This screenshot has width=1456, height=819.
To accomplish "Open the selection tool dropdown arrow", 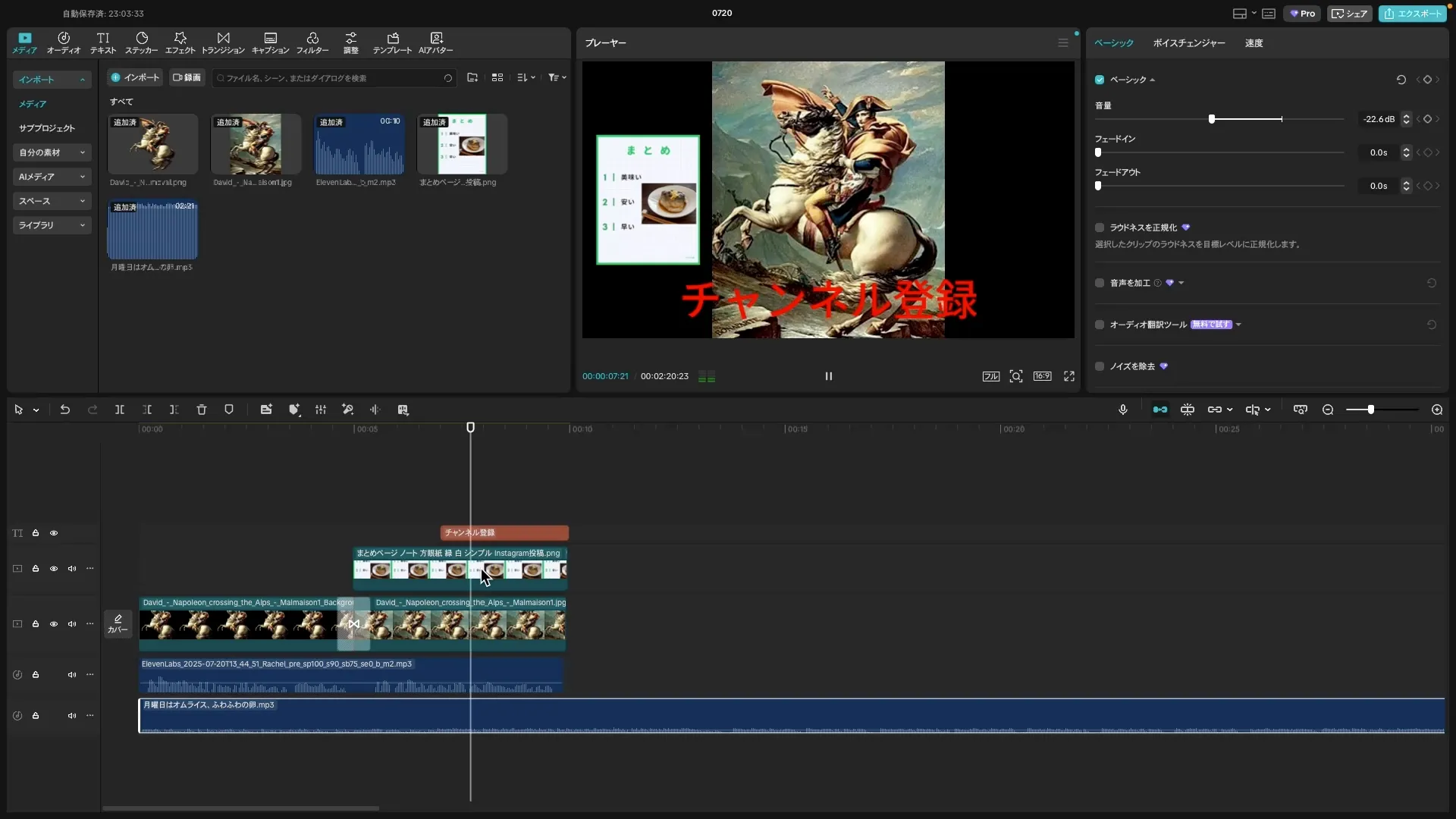I will tap(36, 410).
